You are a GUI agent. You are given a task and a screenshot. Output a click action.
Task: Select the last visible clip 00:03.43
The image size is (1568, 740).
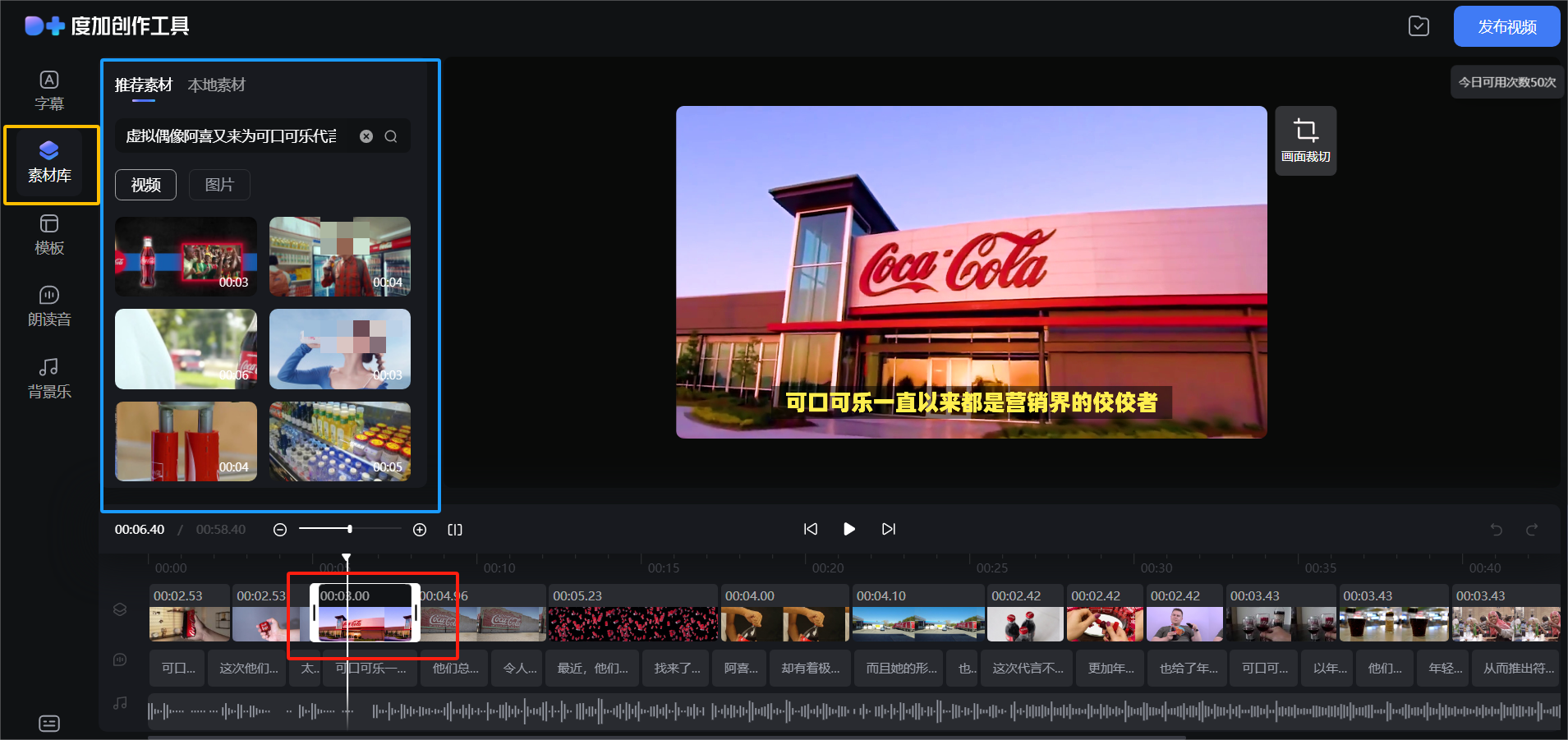click(x=1506, y=613)
